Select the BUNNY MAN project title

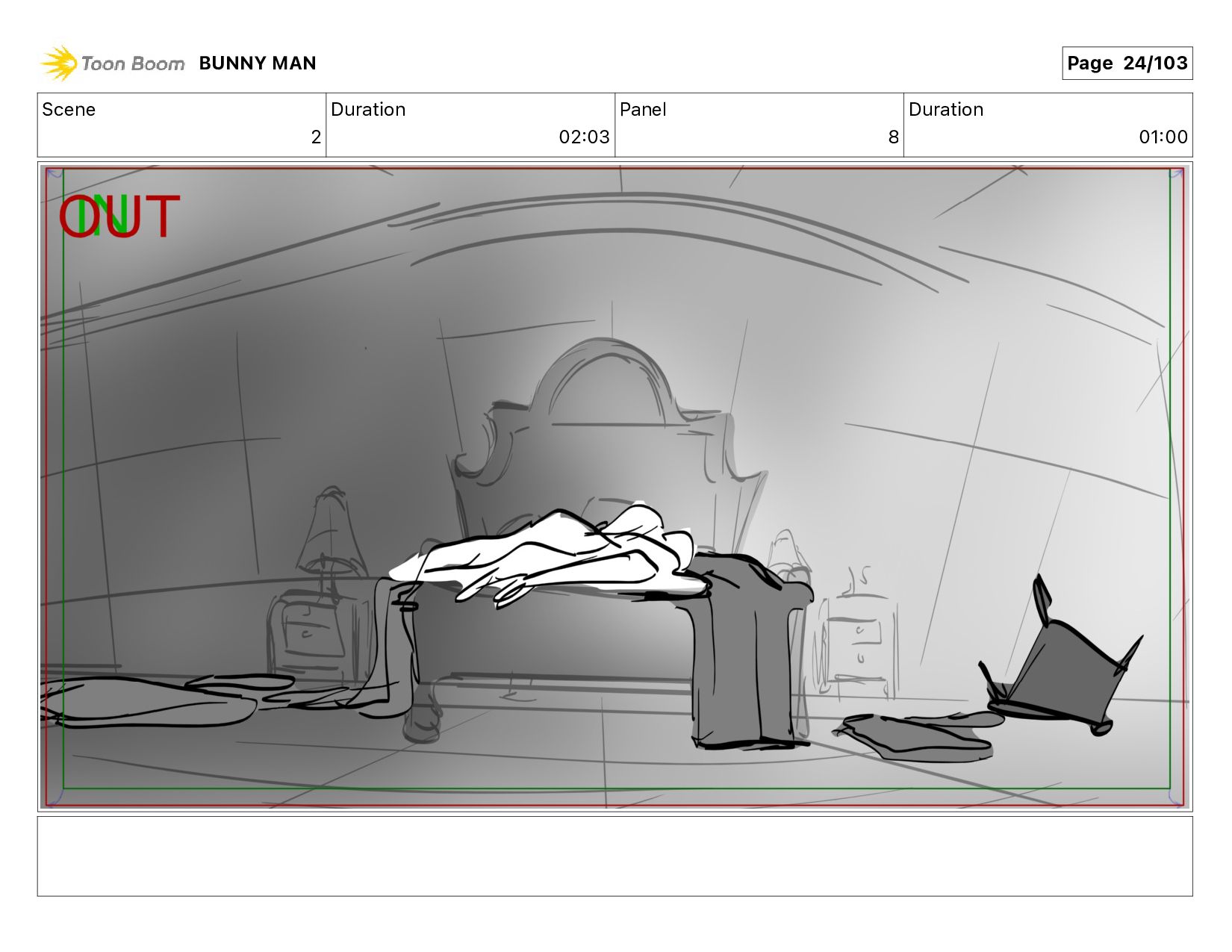pyautogui.click(x=258, y=63)
